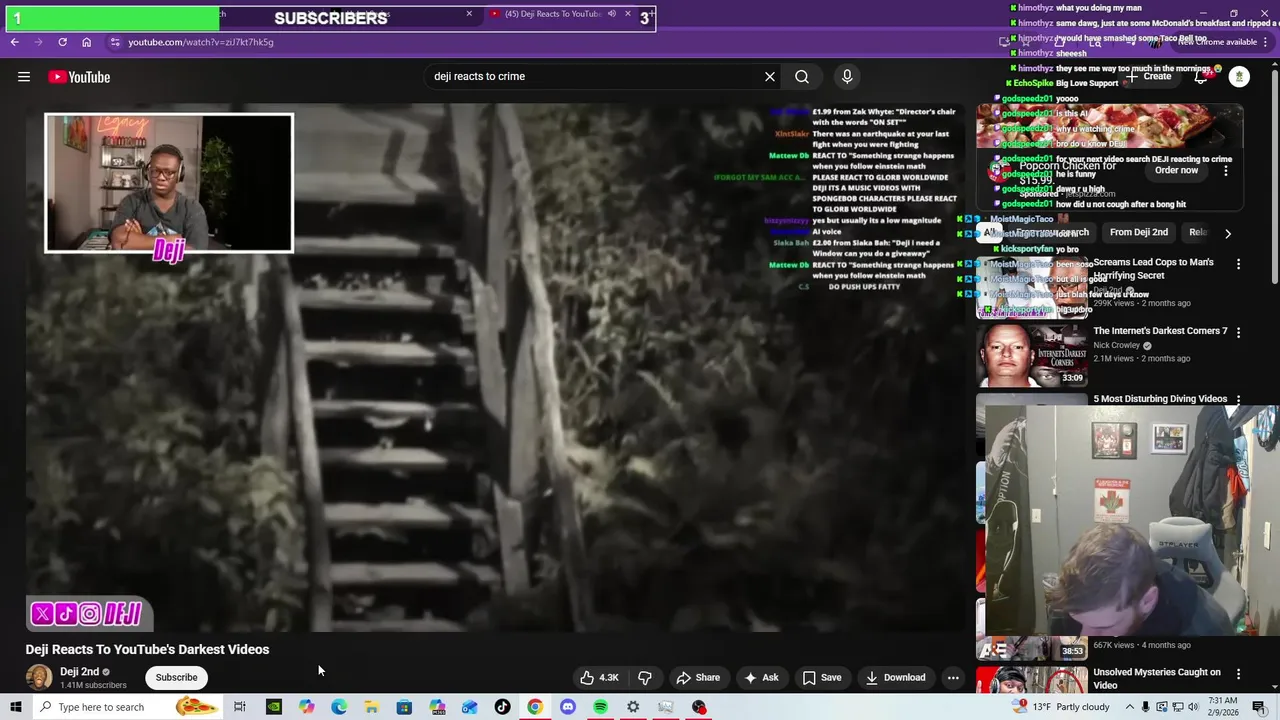Click Order now on the sponsored ad
The width and height of the screenshot is (1280, 720).
coord(1176,170)
